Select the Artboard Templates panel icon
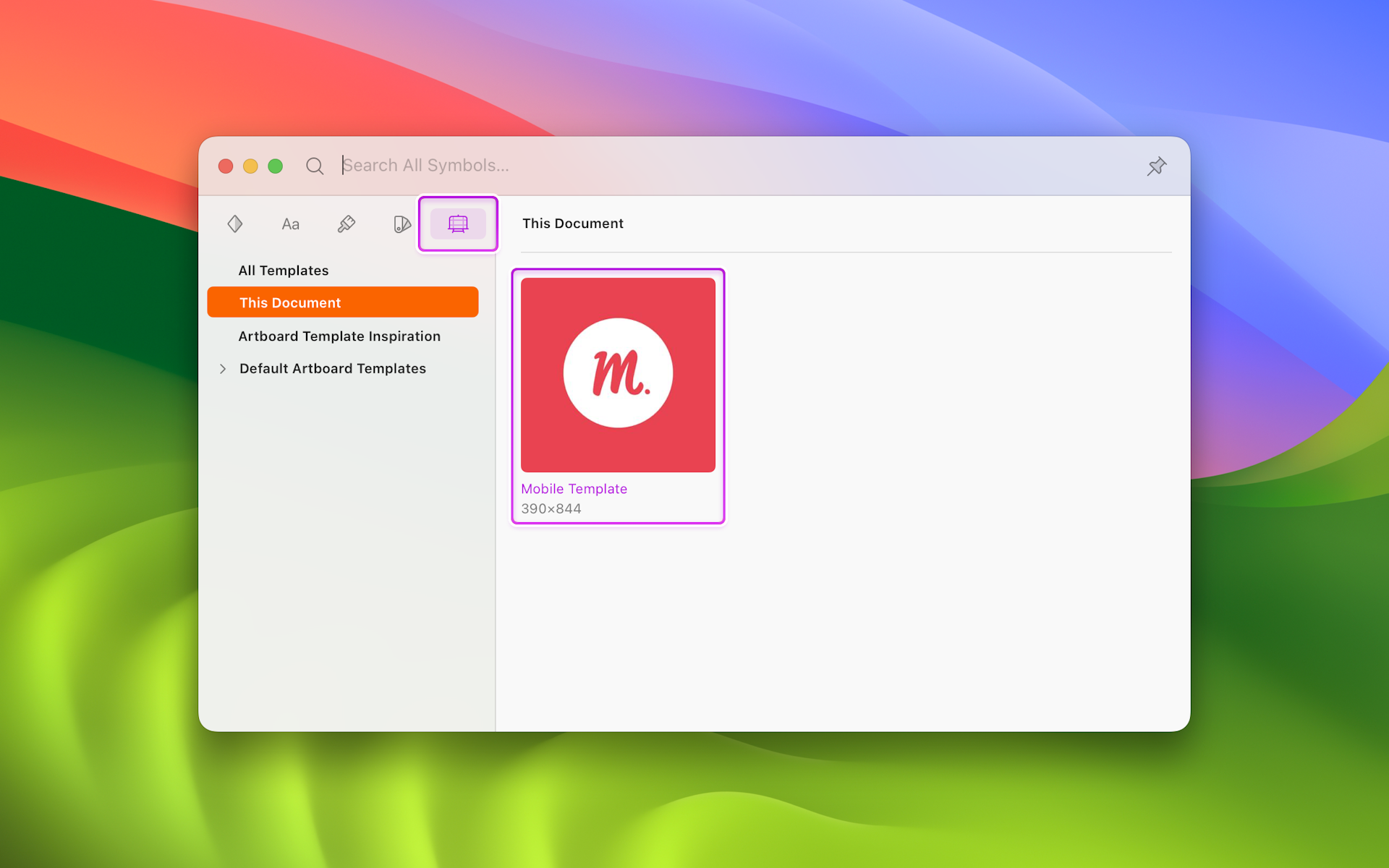This screenshot has height=868, width=1389. [457, 223]
